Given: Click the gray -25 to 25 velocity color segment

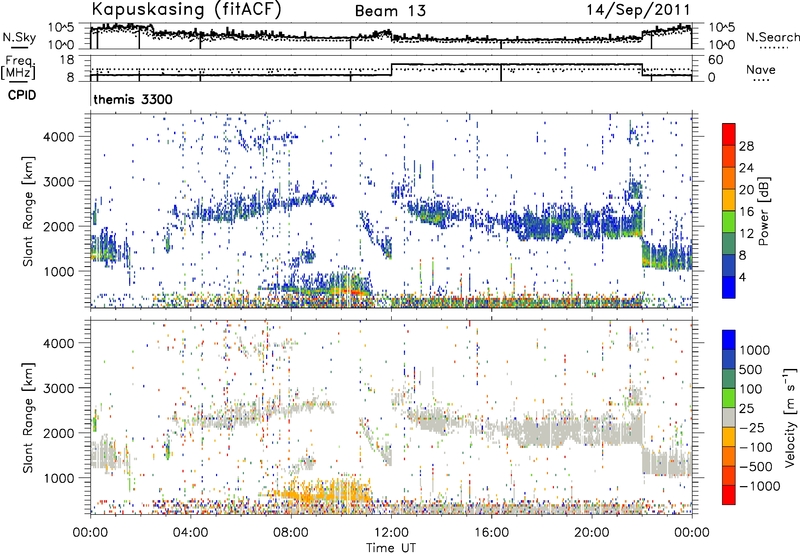Looking at the screenshot, I should 729,417.
